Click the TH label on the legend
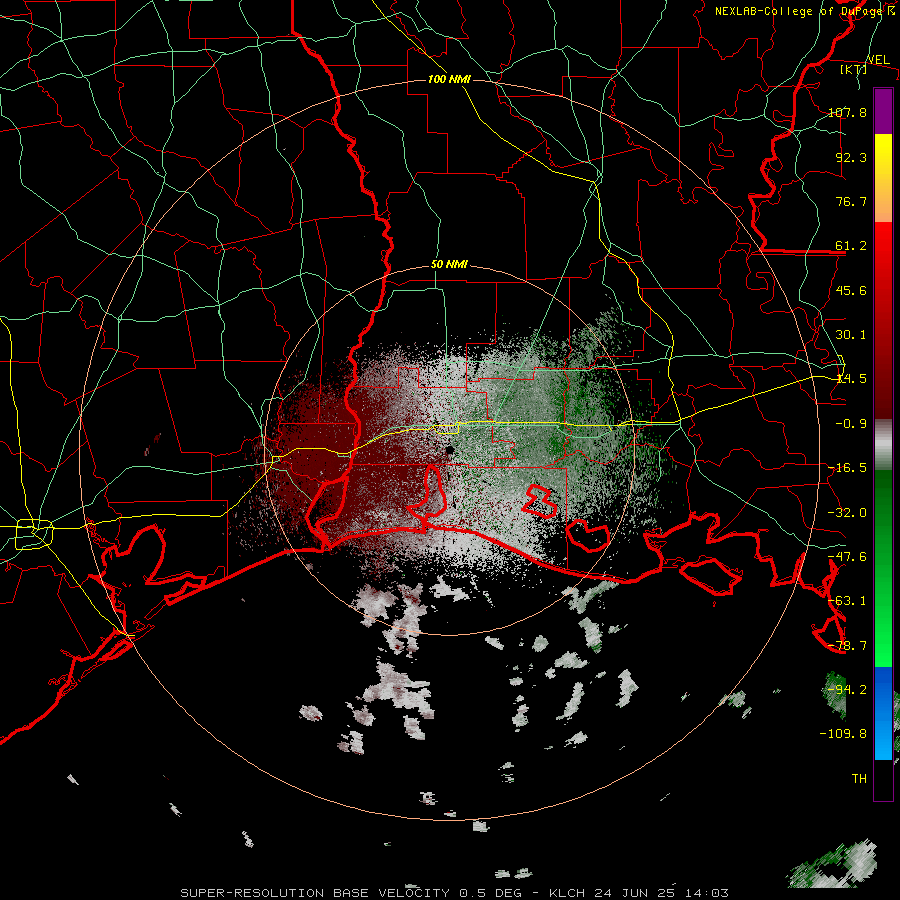The height and width of the screenshot is (900, 900). tap(859, 779)
